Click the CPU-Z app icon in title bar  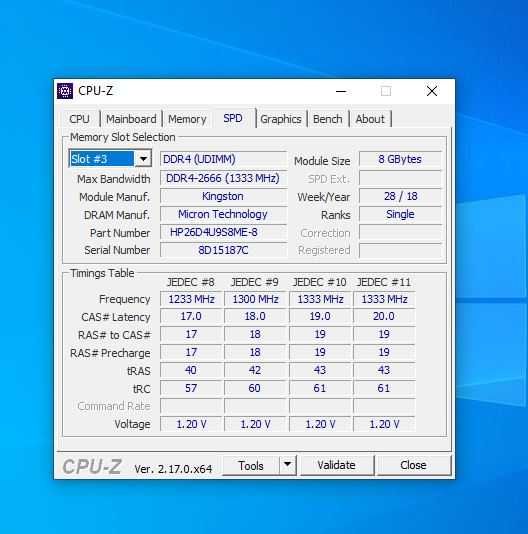[x=65, y=91]
